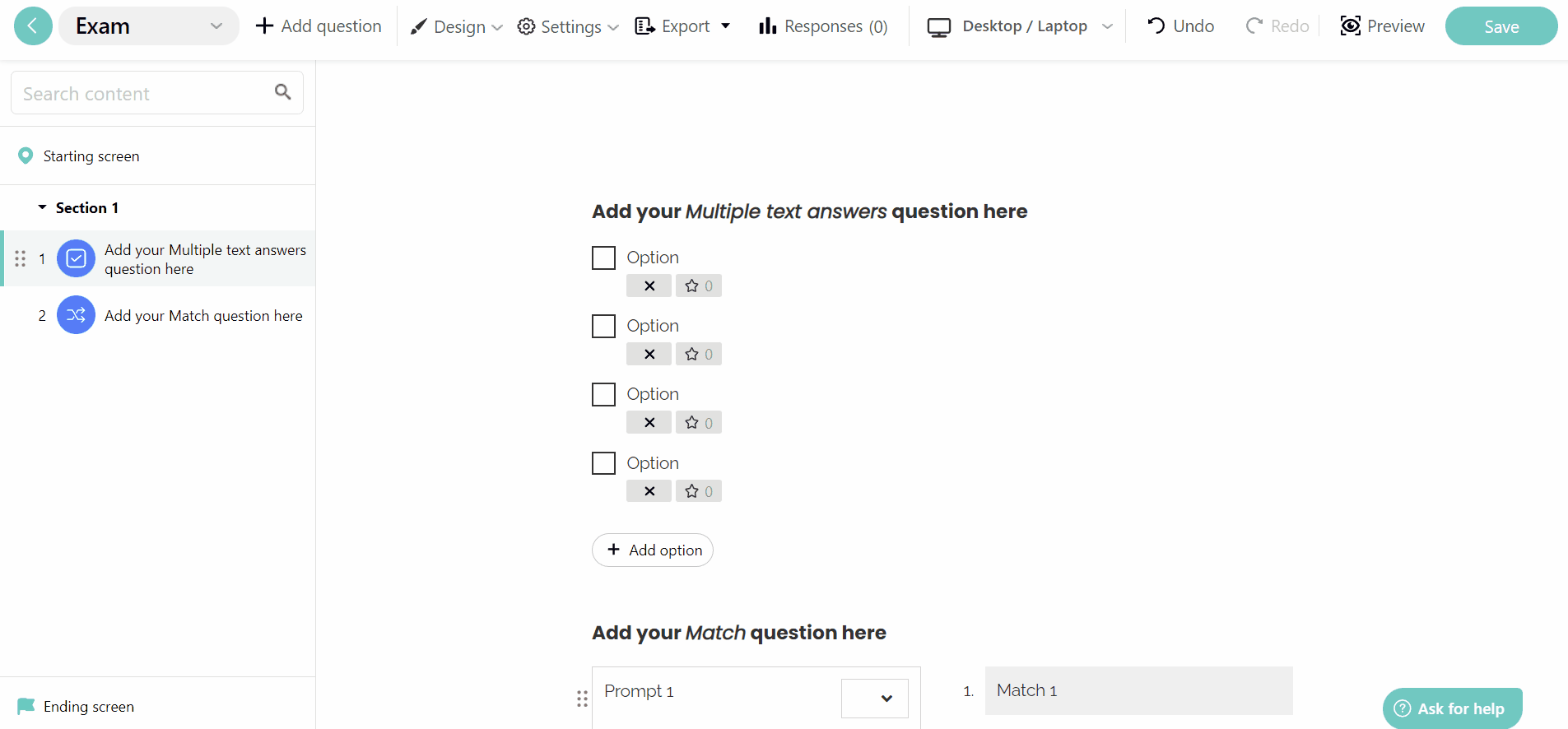Click the Undo icon
Image resolution: width=1568 pixels, height=729 pixels.
coord(1156,26)
